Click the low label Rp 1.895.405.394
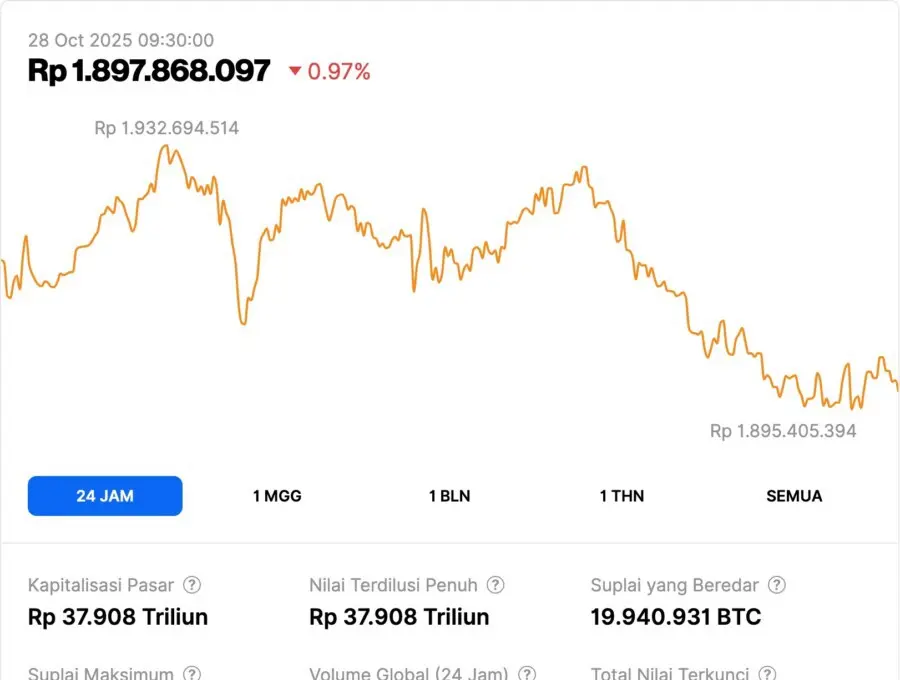This screenshot has height=680, width=900. (783, 431)
